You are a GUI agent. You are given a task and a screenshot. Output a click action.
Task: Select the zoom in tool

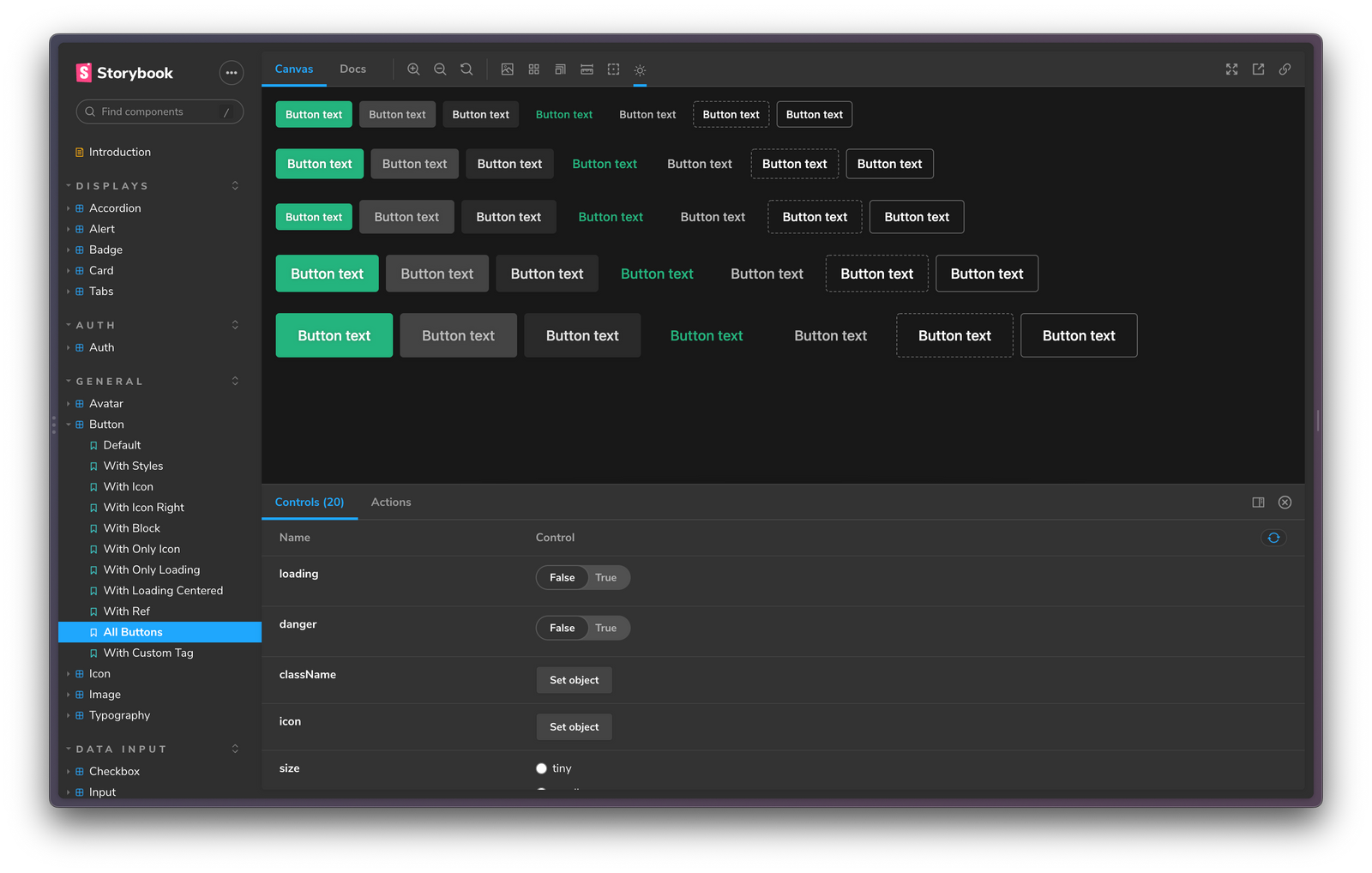(413, 69)
